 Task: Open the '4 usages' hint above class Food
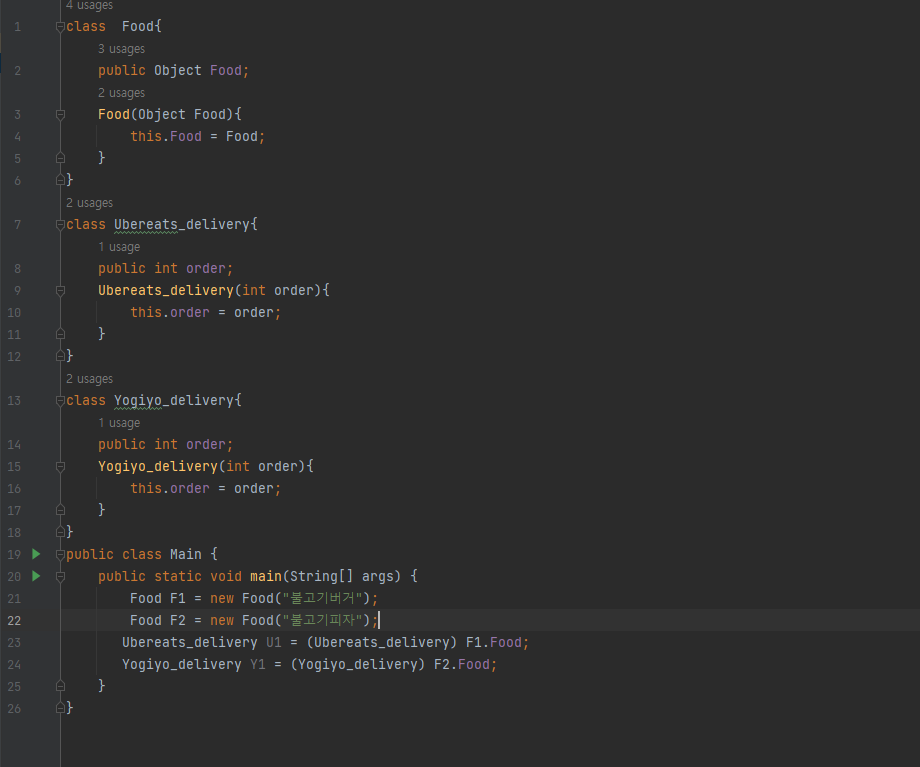coord(89,5)
